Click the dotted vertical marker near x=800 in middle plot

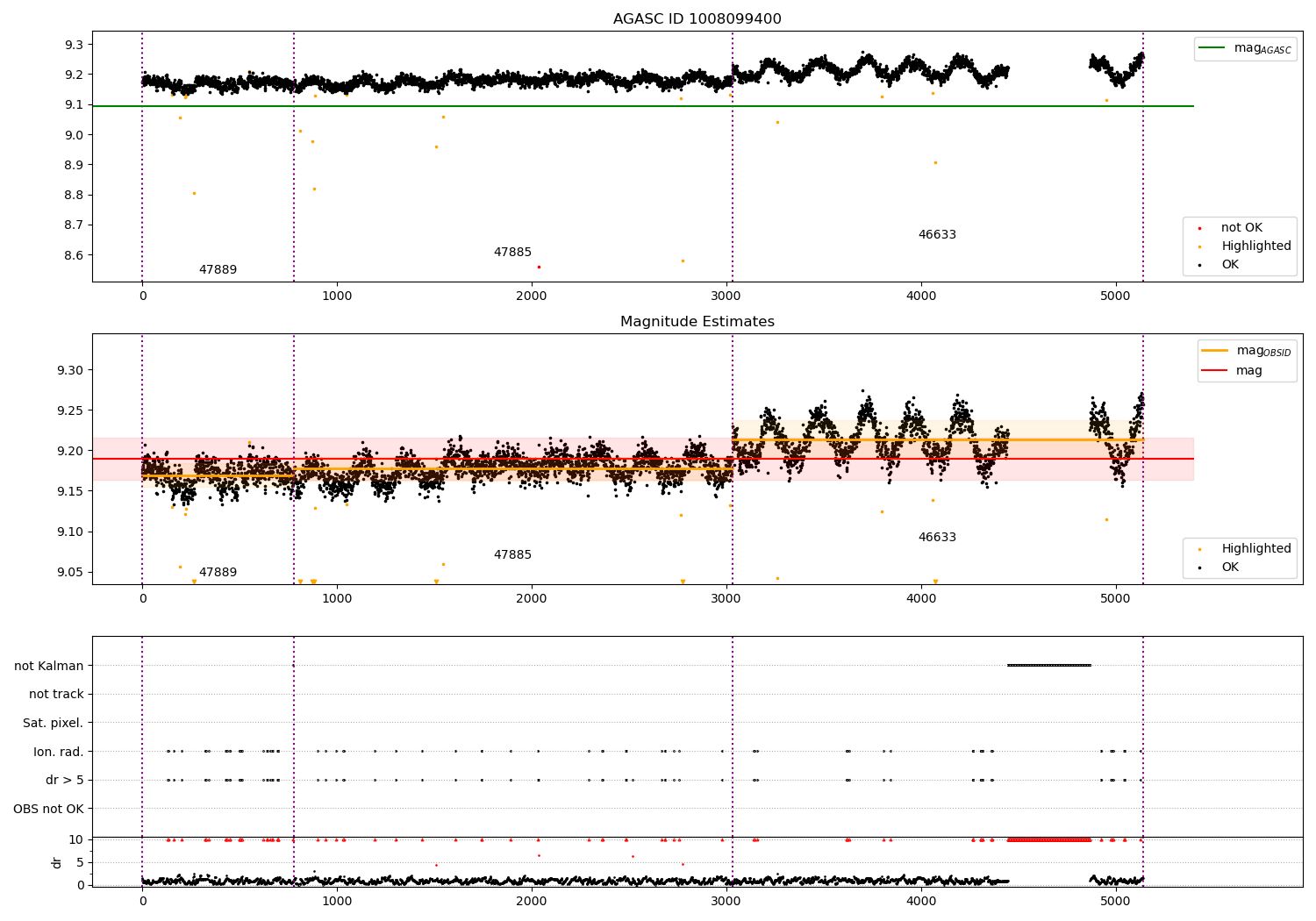[x=294, y=459]
